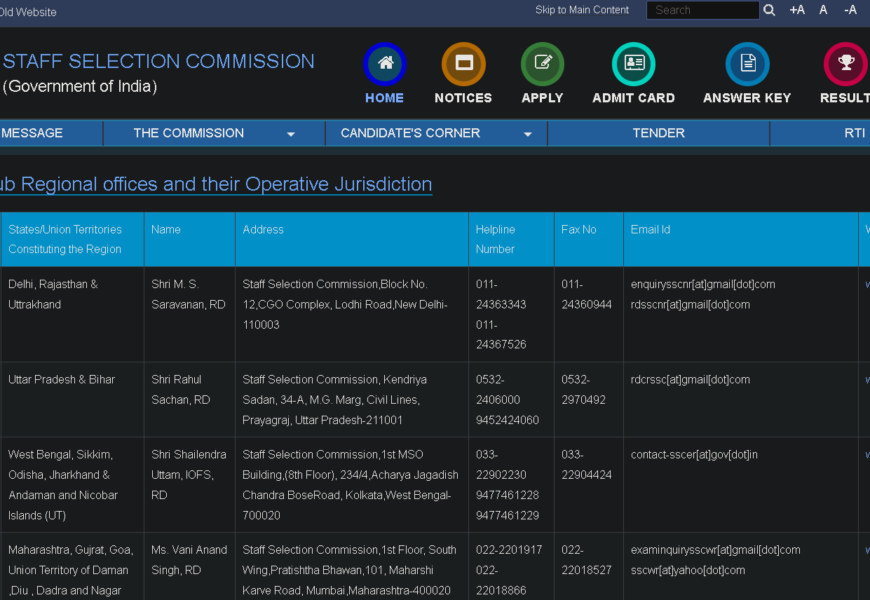The image size is (870, 600).
Task: Click into the Search field
Action: click(x=703, y=10)
